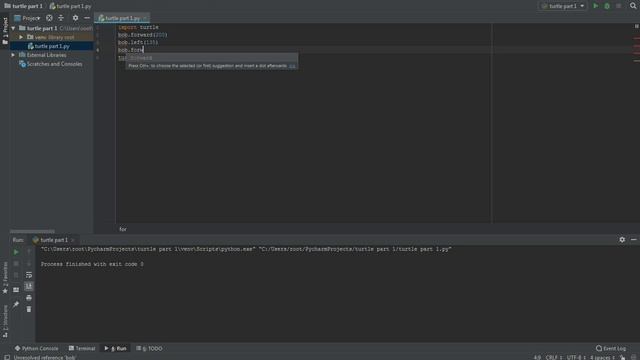The width and height of the screenshot is (640, 360).
Task: Change the UTF-8 file encoding
Action: [576, 357]
